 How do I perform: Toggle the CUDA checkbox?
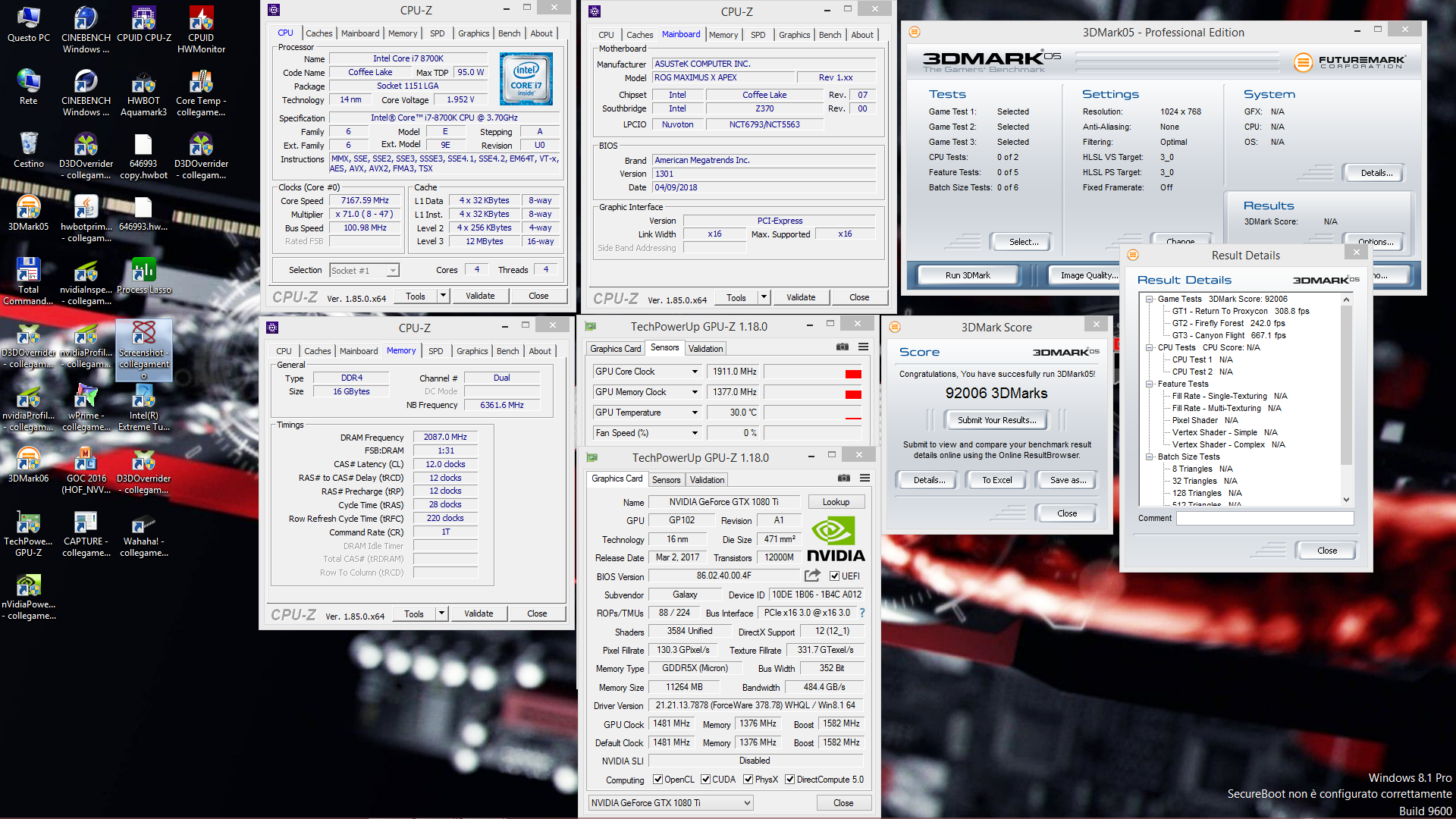click(x=706, y=780)
